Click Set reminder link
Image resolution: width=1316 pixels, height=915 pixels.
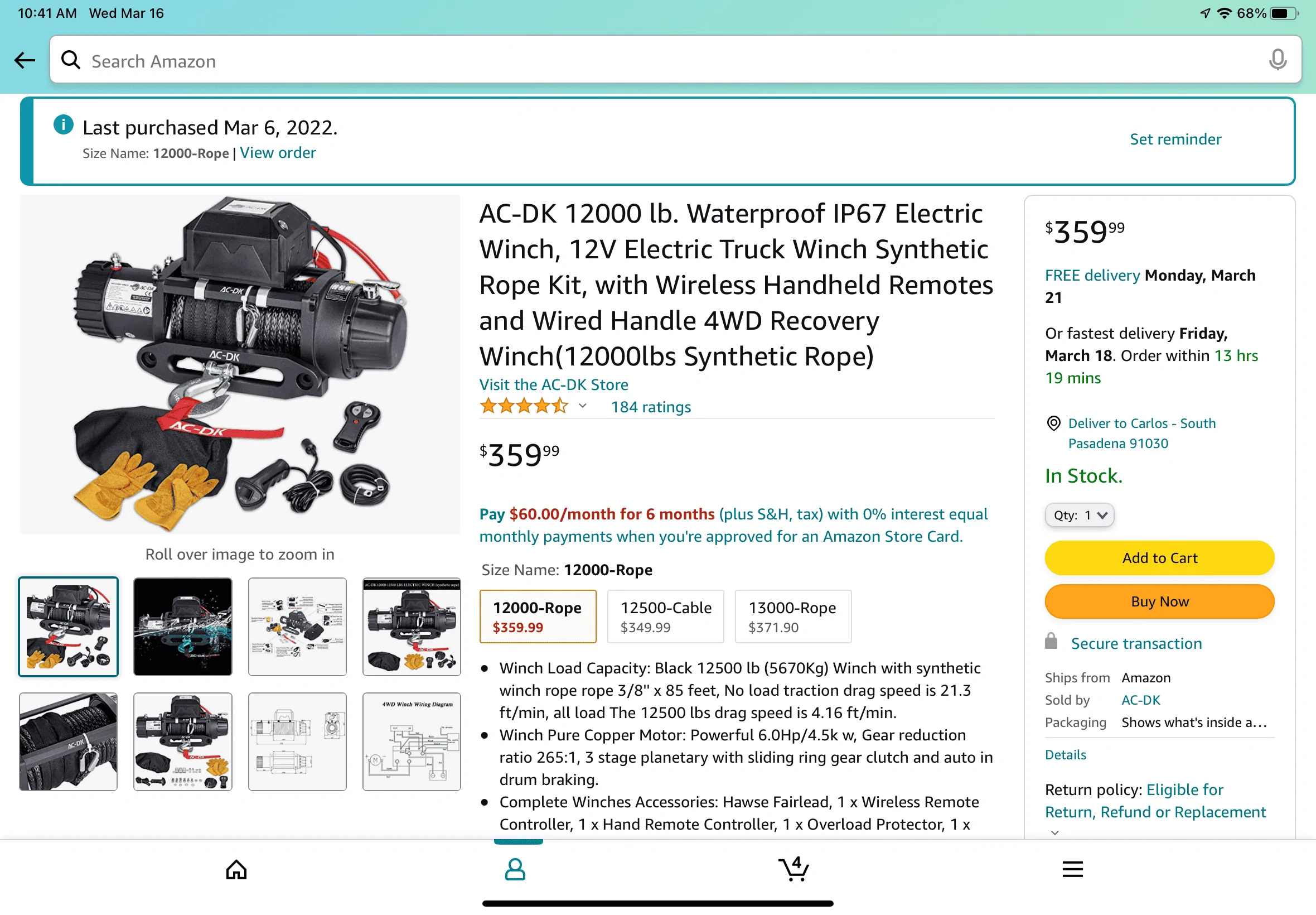point(1175,139)
